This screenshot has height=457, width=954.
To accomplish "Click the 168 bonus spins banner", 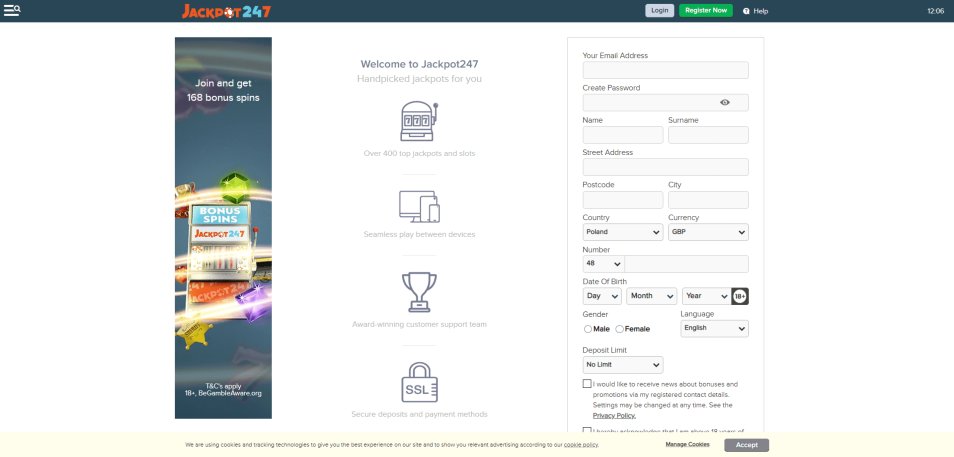I will click(x=223, y=228).
